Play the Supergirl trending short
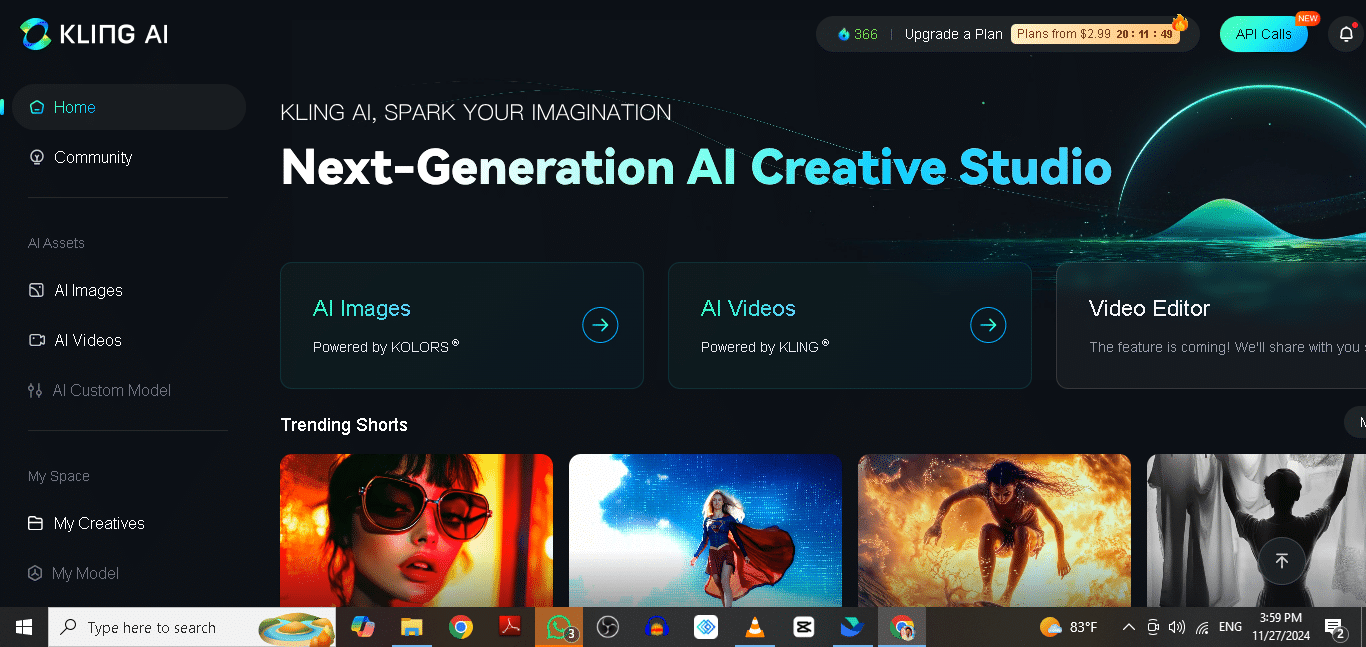Viewport: 1366px width, 647px height. (705, 530)
